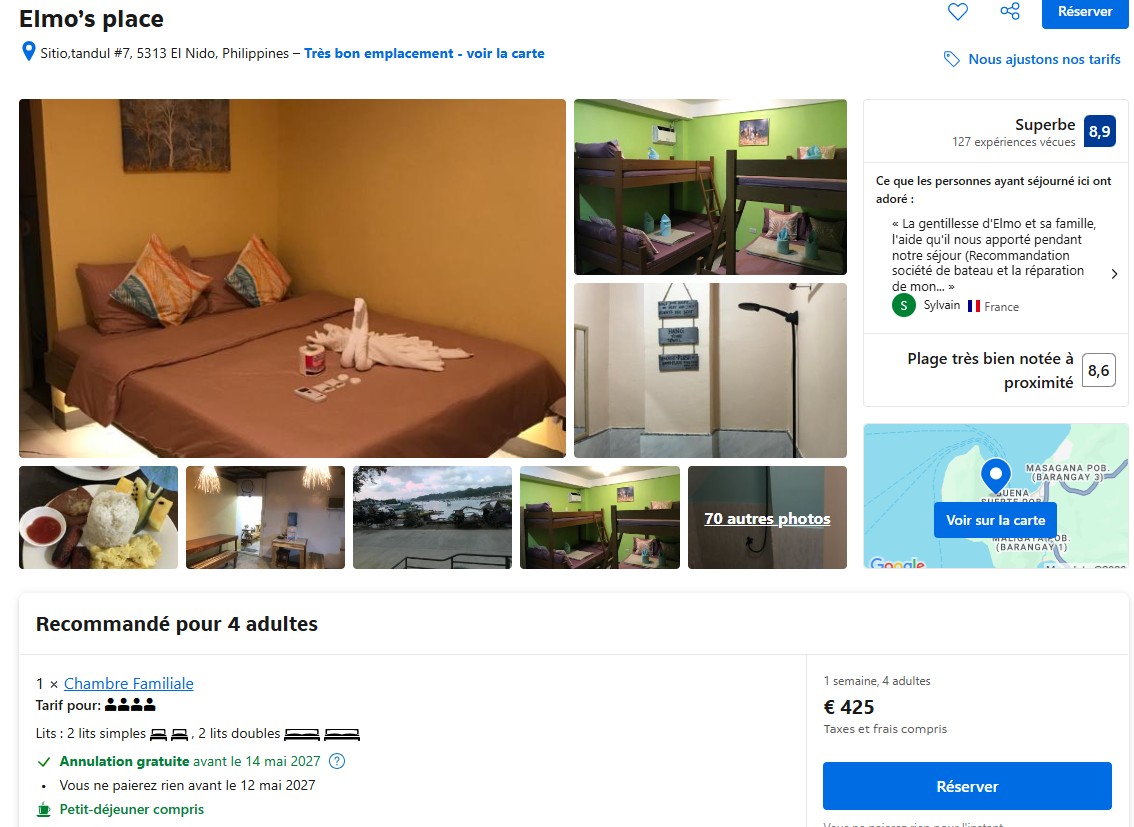Click the large Réserver button under € 425
The width and height of the screenshot is (1134, 827).
(x=967, y=786)
